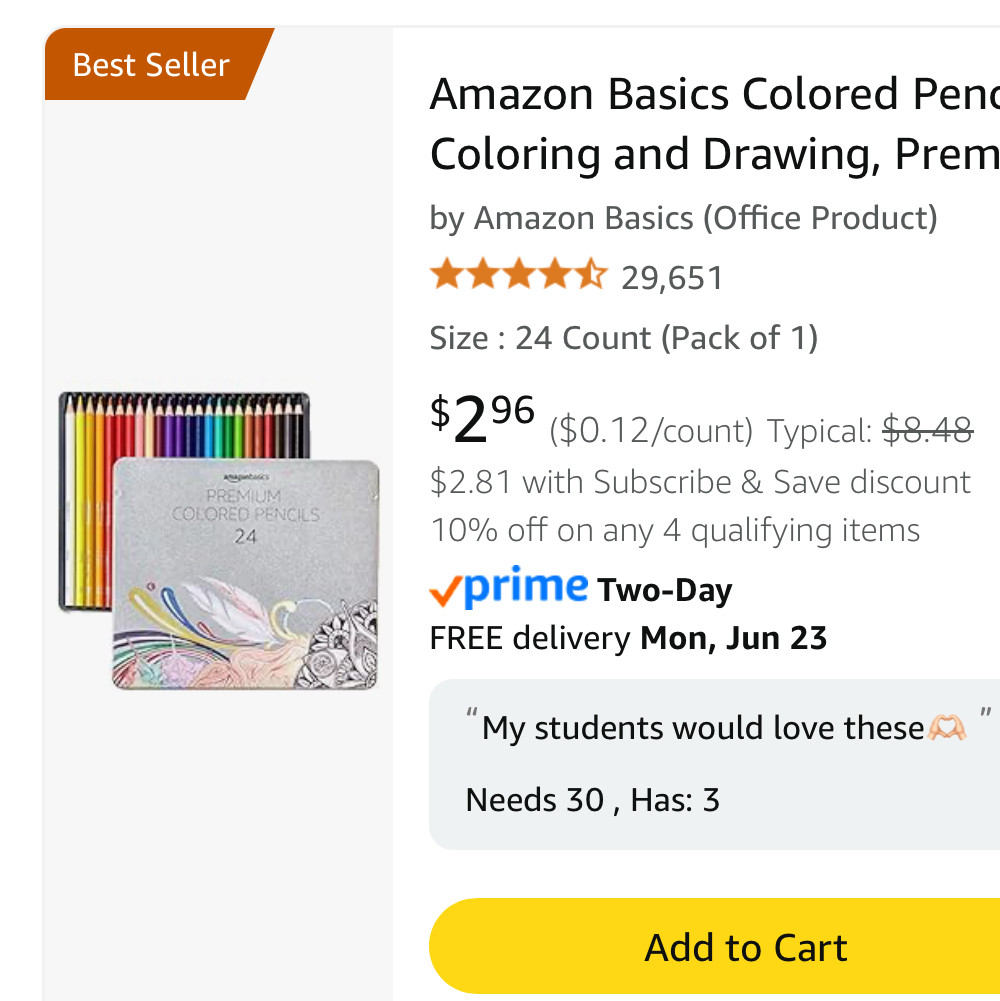This screenshot has height=1001, width=1000.
Task: Open the Amazon Basics Colored Pencils title
Action: tap(715, 124)
